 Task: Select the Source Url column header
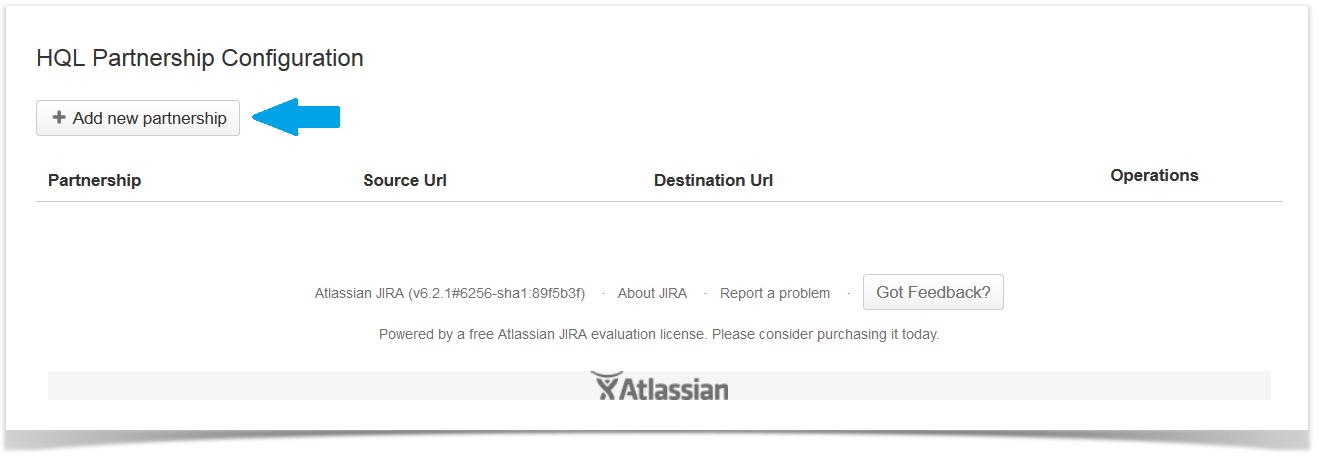tap(405, 180)
